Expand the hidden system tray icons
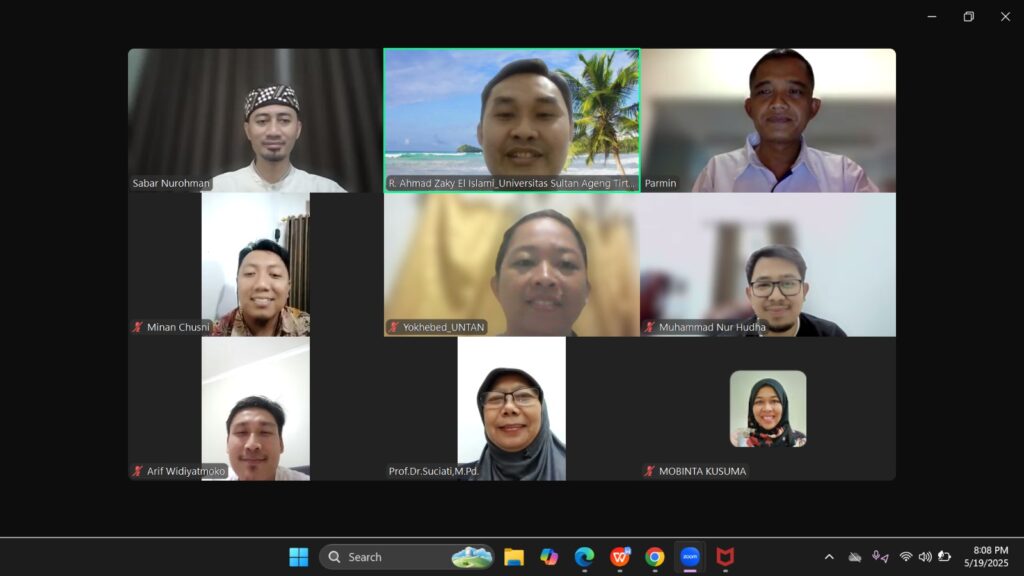The width and height of the screenshot is (1024, 576). click(829, 557)
